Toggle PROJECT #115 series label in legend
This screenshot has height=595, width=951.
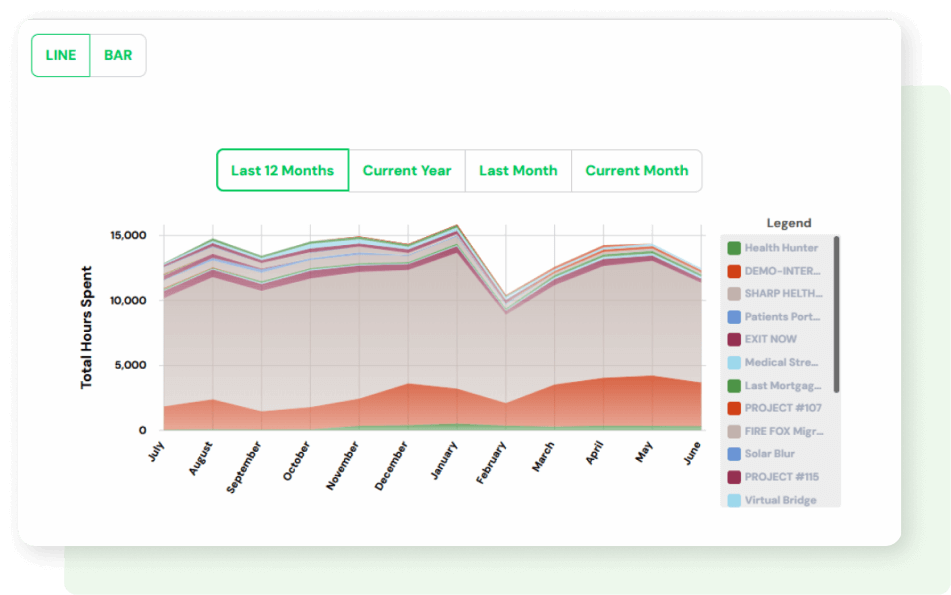(x=782, y=477)
